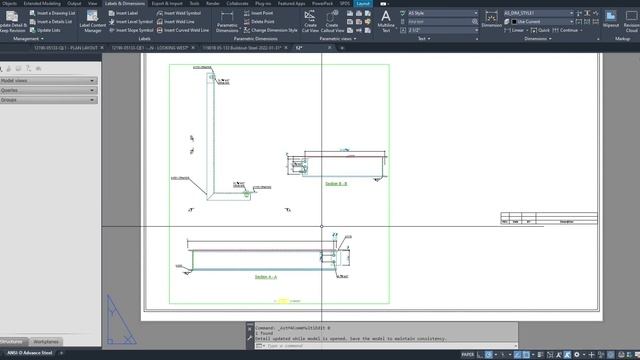Open Labels & Dimensions ribbon tab
Viewport: 640px width, 360px height.
click(x=124, y=3)
